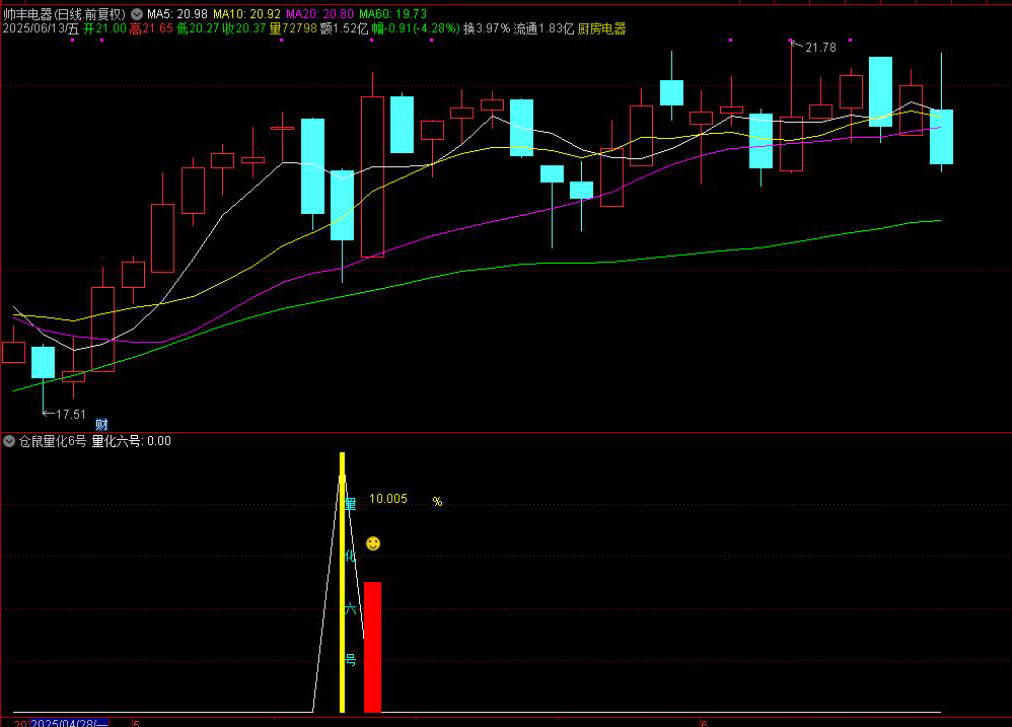Open the 仓鼠量化6号 indicator dropdown arrow
This screenshot has height=727, width=1012.
tap(9, 441)
